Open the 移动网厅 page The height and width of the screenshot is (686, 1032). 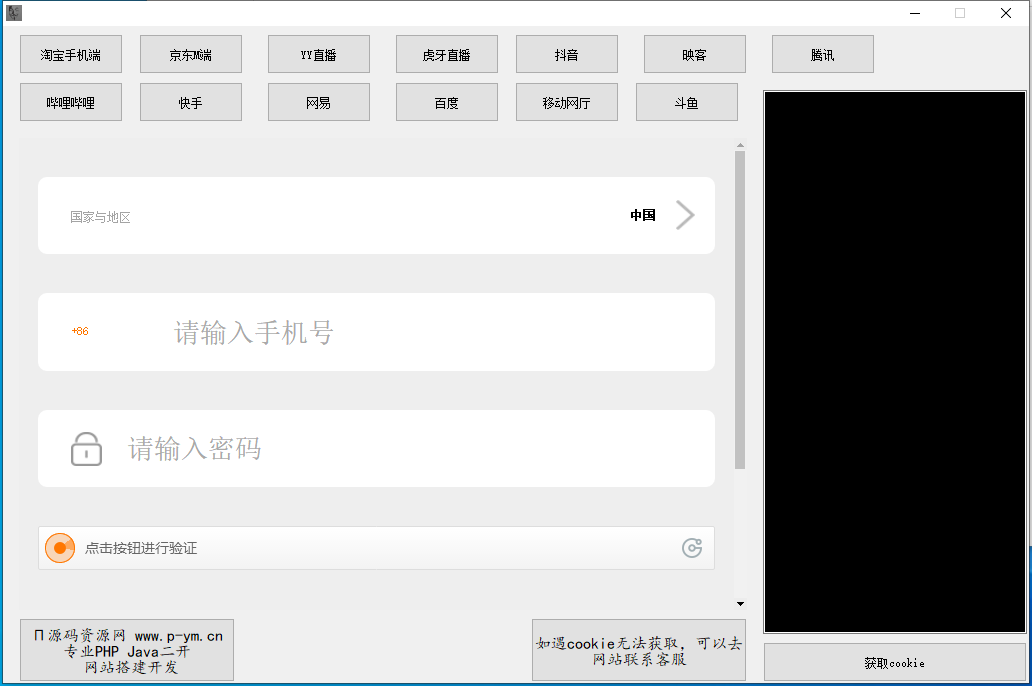tap(567, 102)
